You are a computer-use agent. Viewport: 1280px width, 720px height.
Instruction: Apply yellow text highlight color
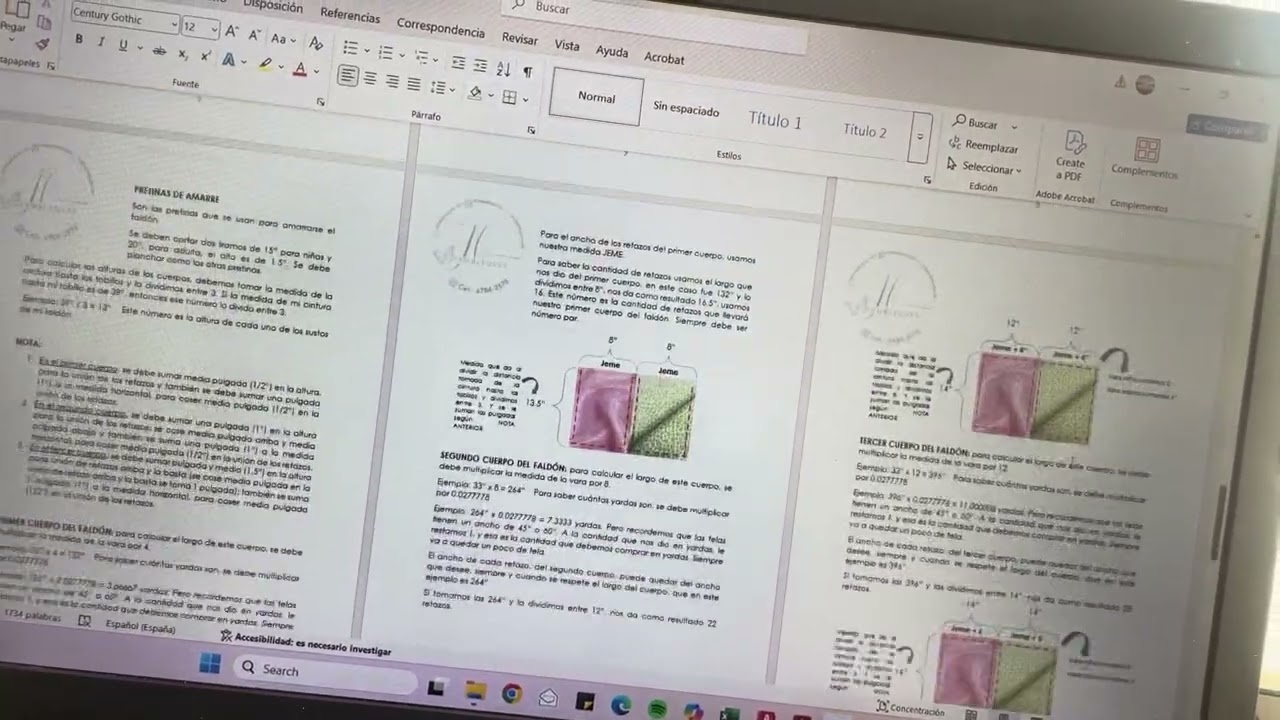[x=265, y=64]
